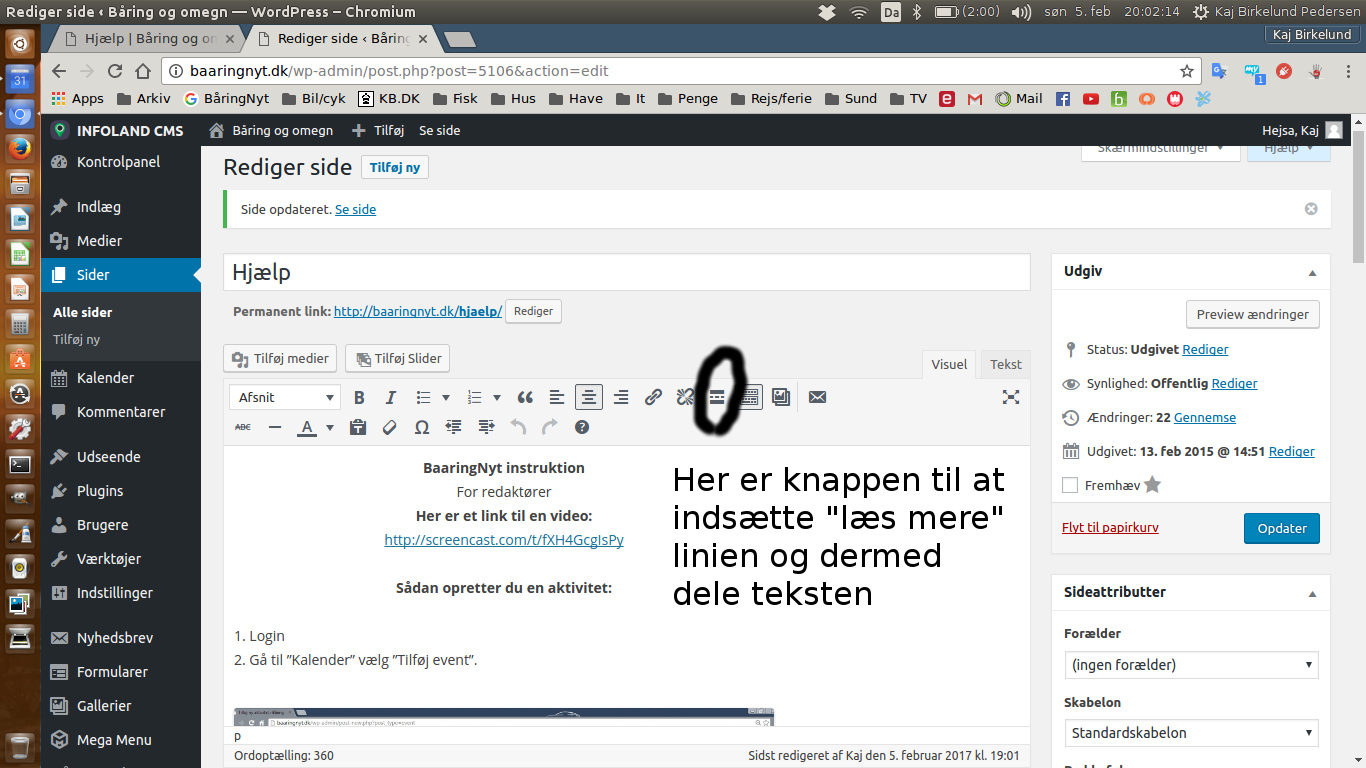This screenshot has width=1366, height=768.
Task: Switch to the Visuel editor tab
Action: tap(949, 364)
